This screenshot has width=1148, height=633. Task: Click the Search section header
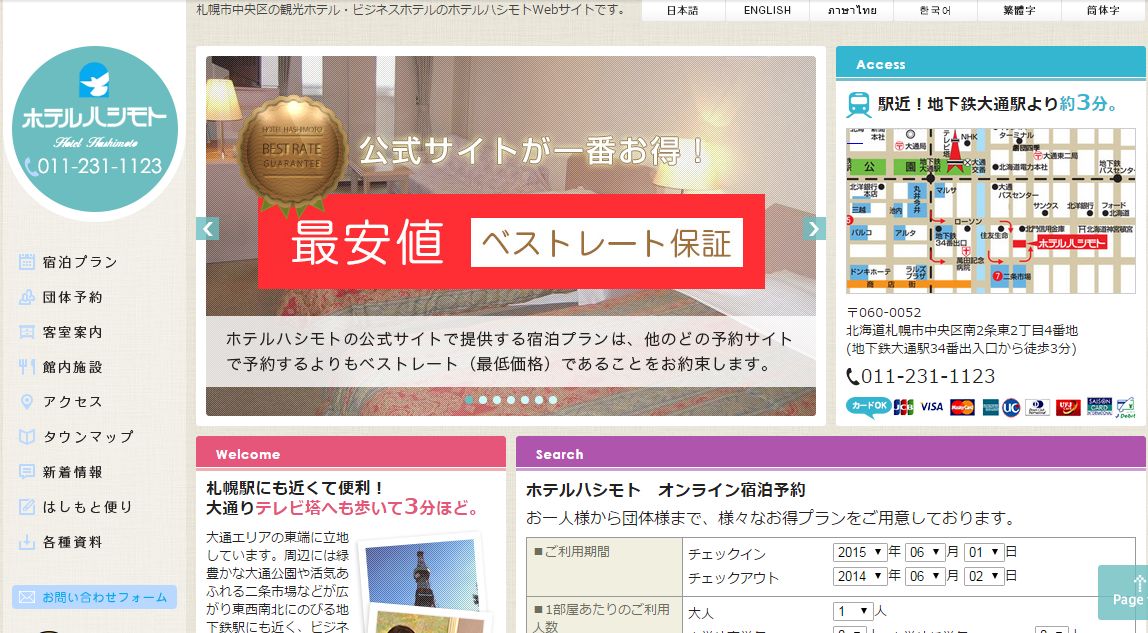click(831, 454)
